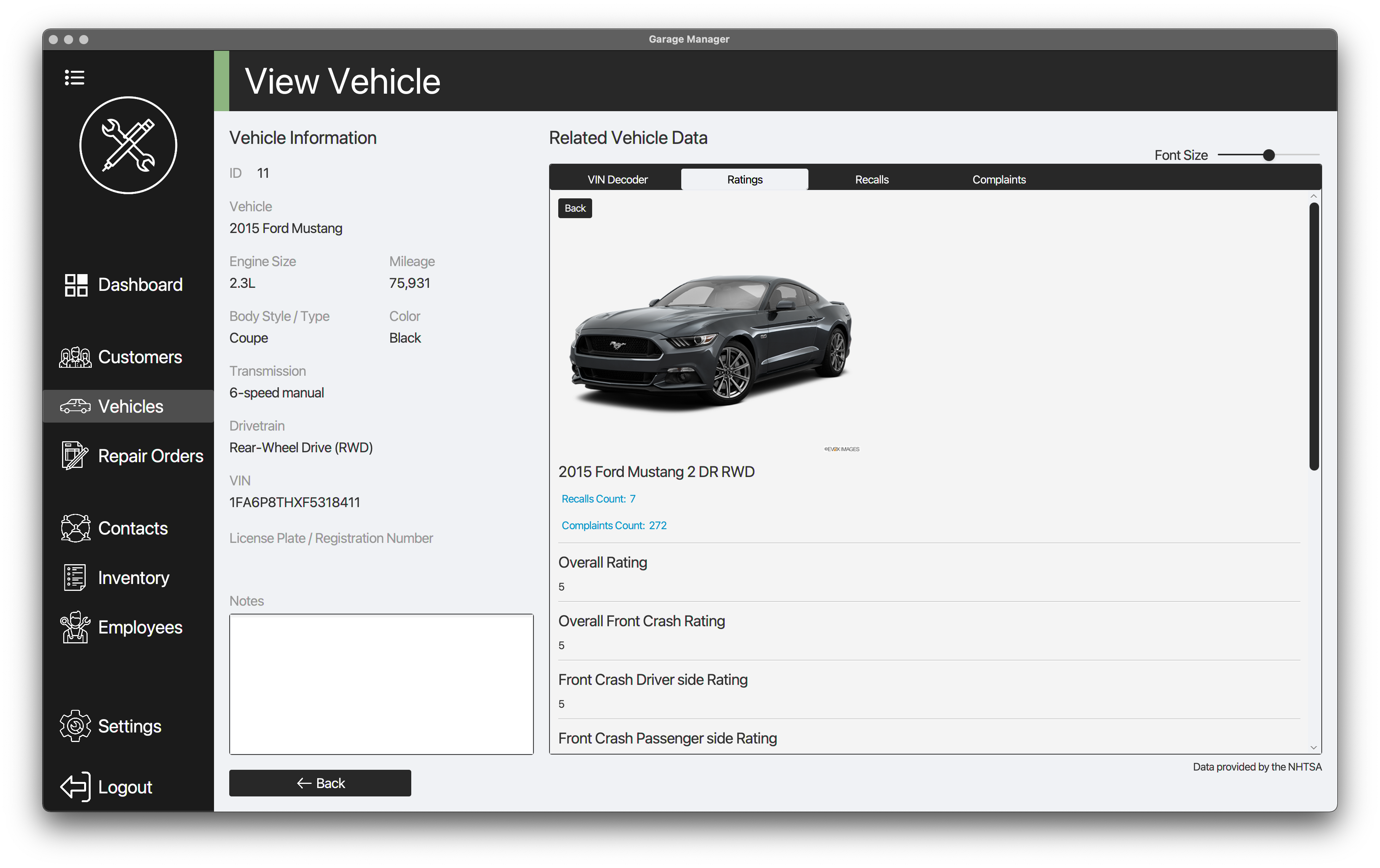This screenshot has height=868, width=1380.
Task: Switch to the VIN Decoder tab
Action: tap(617, 179)
